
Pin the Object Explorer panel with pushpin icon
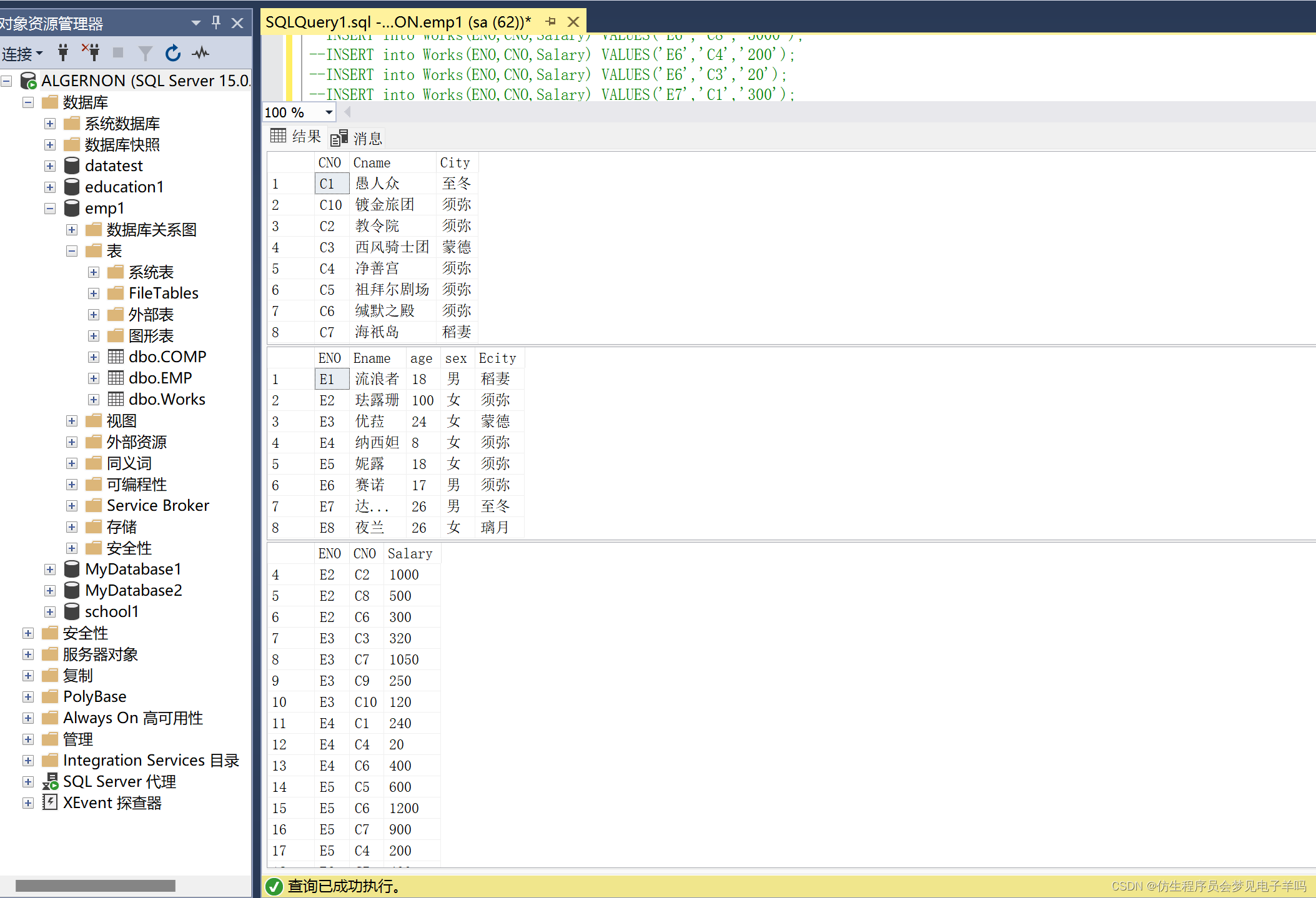click(216, 22)
